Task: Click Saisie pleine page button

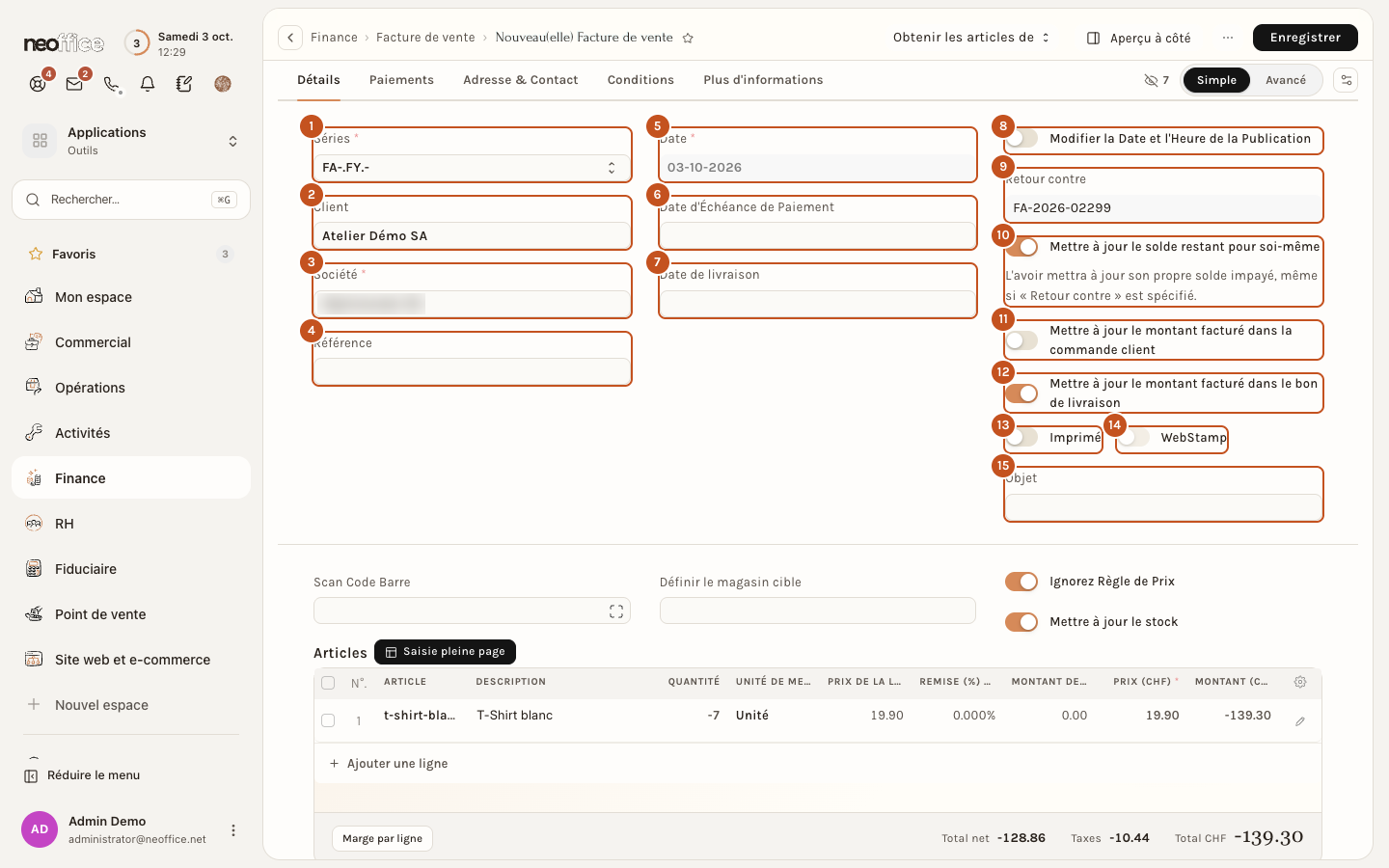Action: pos(445,652)
